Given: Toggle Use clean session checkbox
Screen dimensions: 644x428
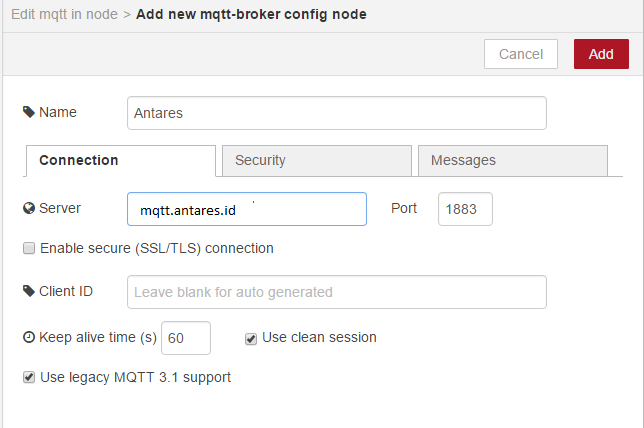Looking at the screenshot, I should 251,338.
